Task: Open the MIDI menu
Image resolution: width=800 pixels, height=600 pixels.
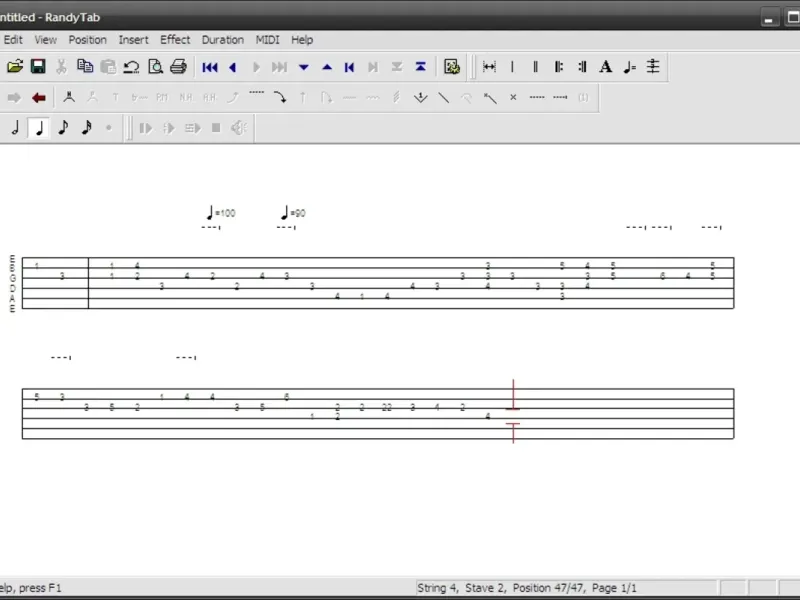Action: point(267,40)
